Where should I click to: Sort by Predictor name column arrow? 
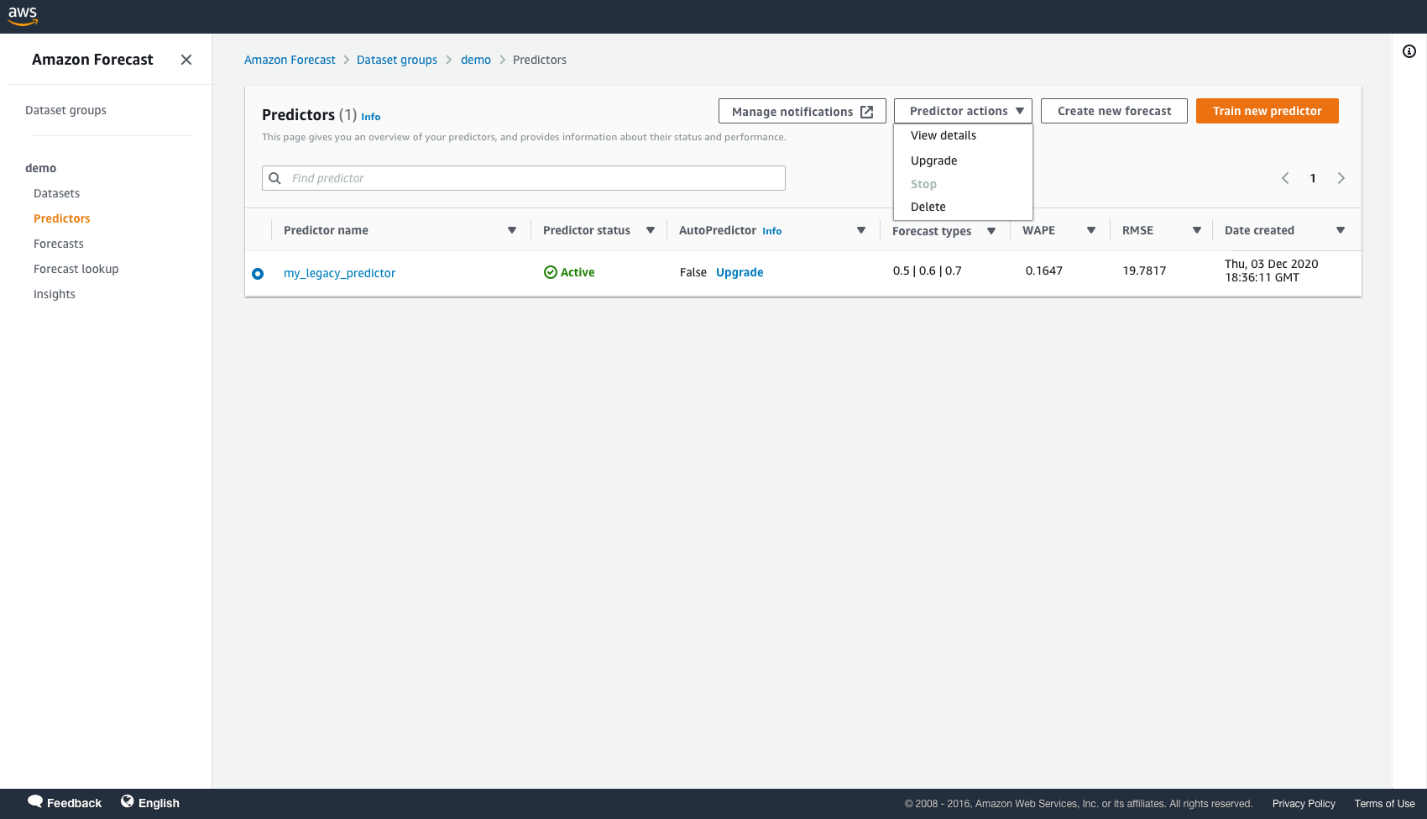pyautogui.click(x=512, y=231)
